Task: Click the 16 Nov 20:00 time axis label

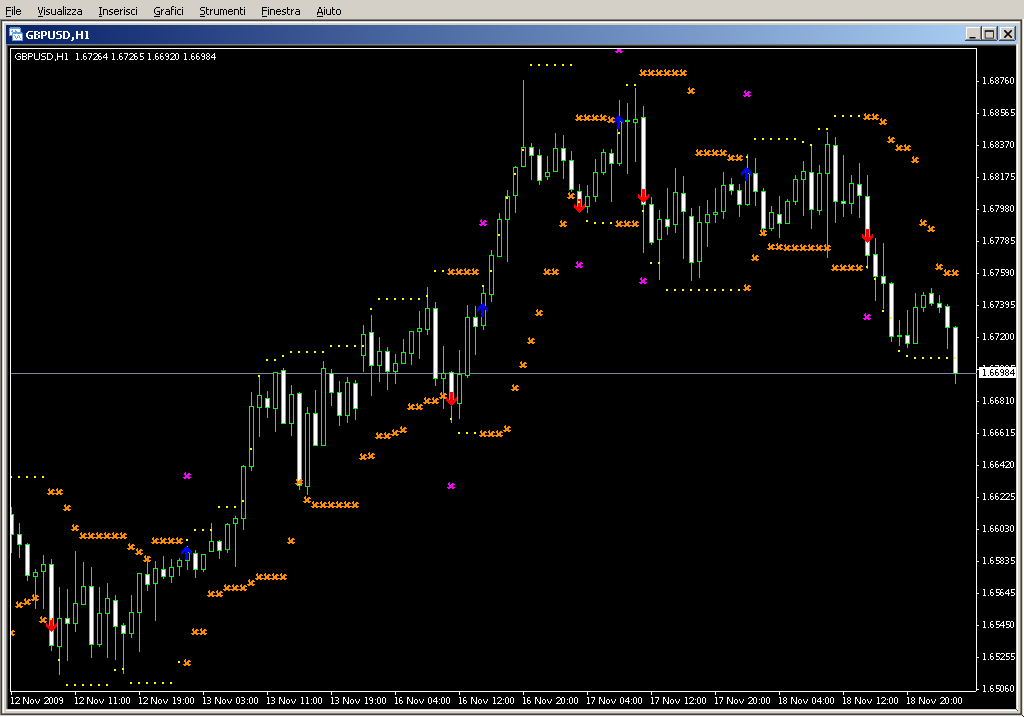Action: 550,701
